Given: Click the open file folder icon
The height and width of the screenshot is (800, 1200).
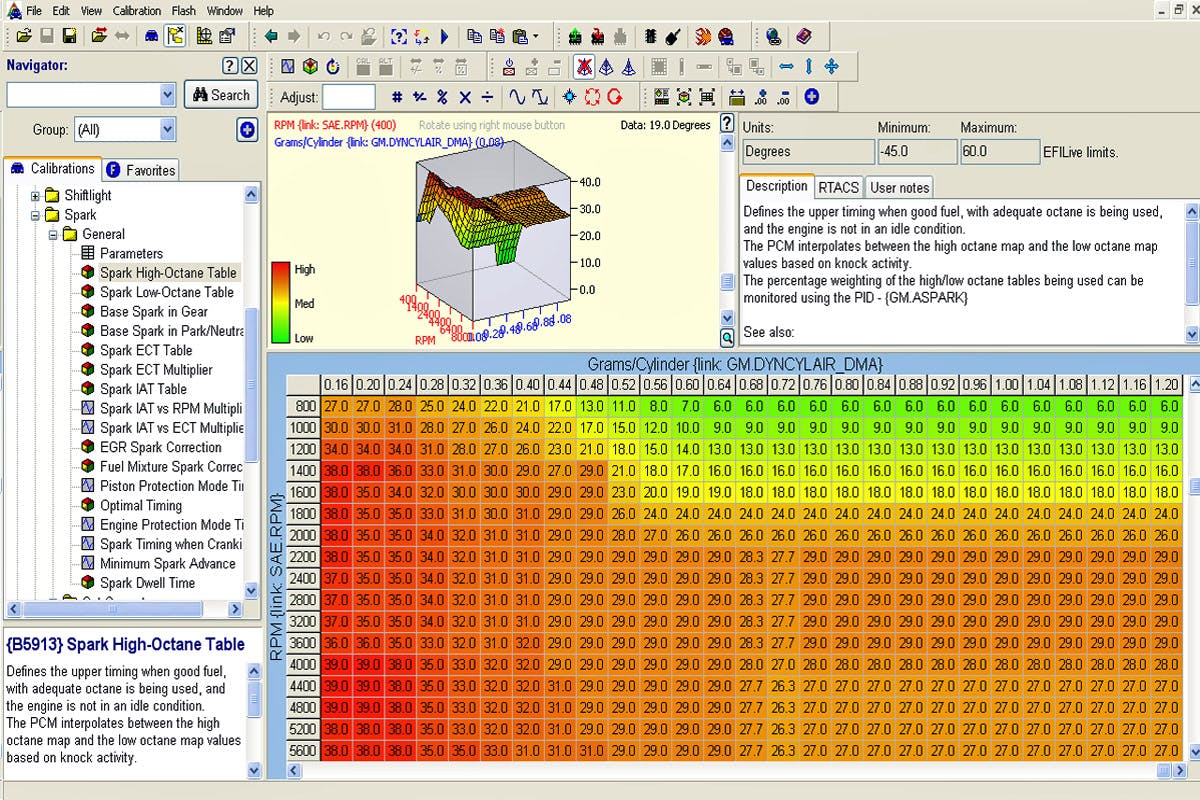Looking at the screenshot, I should coord(23,37).
